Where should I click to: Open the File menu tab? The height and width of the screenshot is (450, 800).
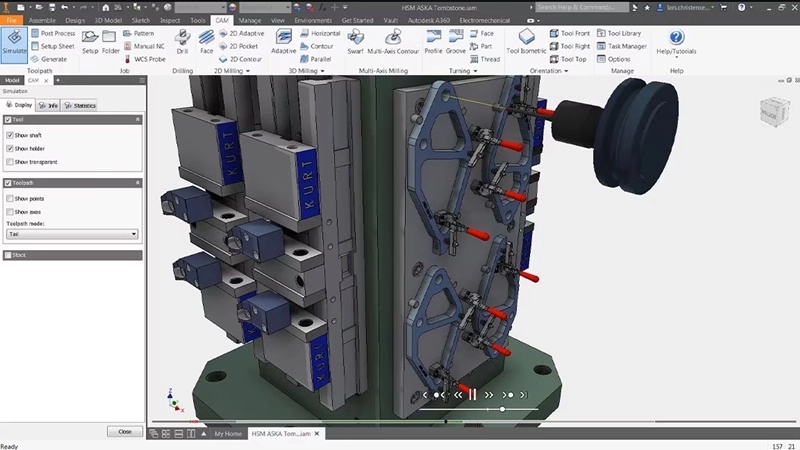11,20
